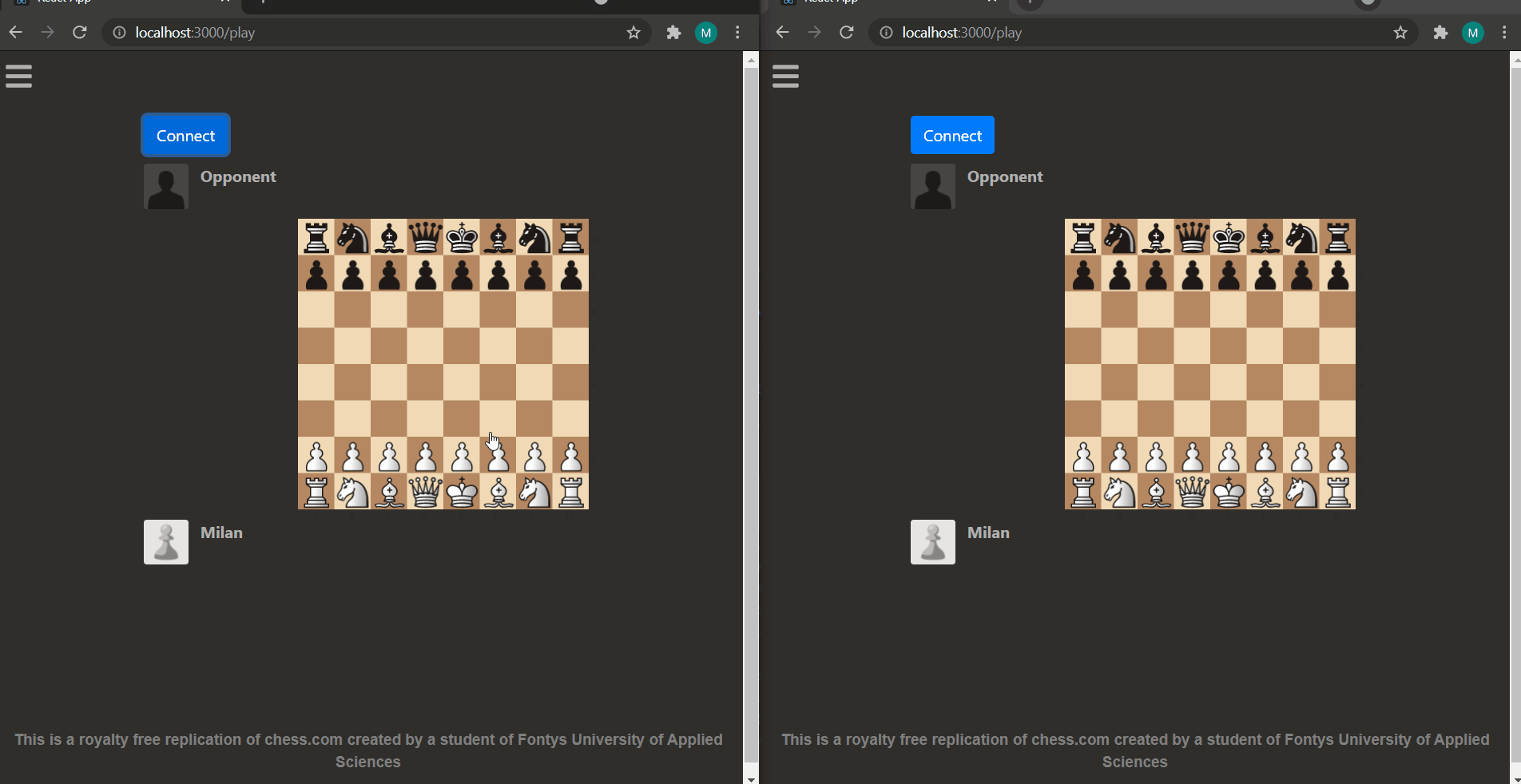Viewport: 1521px width, 784px height.
Task: Switch to the React App tab in the left window
Action: point(64,2)
